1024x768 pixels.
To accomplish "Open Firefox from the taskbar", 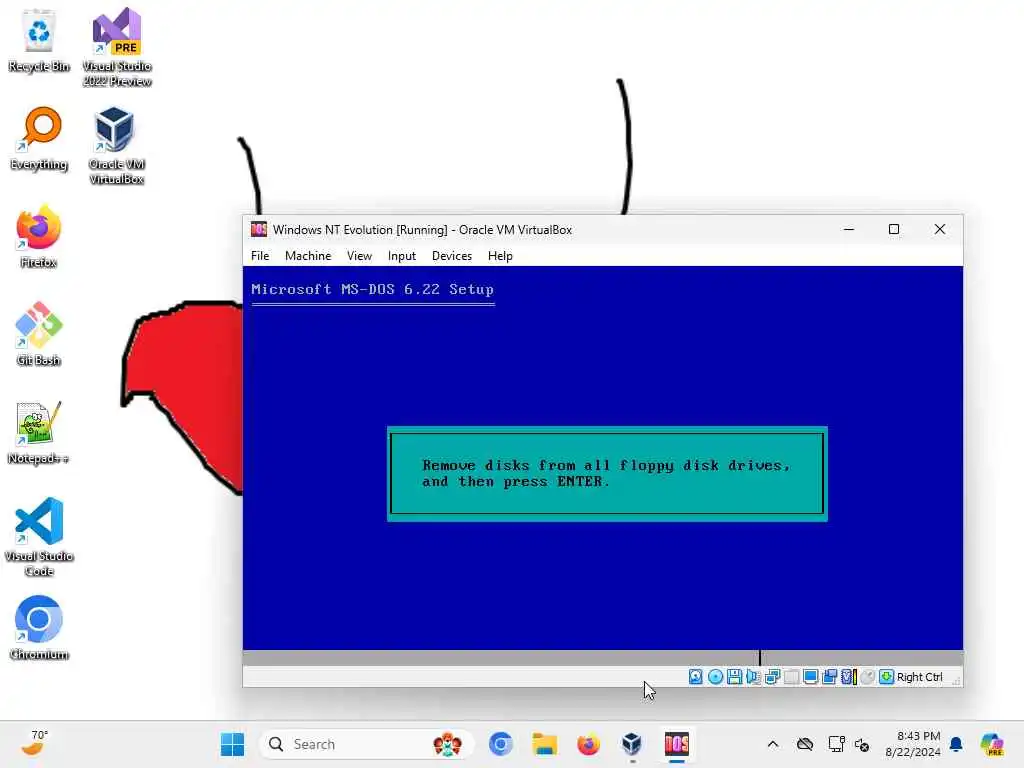I will [588, 744].
